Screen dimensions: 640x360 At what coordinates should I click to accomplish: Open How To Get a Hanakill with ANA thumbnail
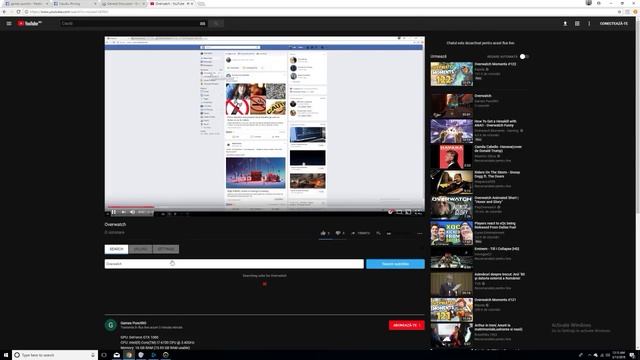[451, 131]
